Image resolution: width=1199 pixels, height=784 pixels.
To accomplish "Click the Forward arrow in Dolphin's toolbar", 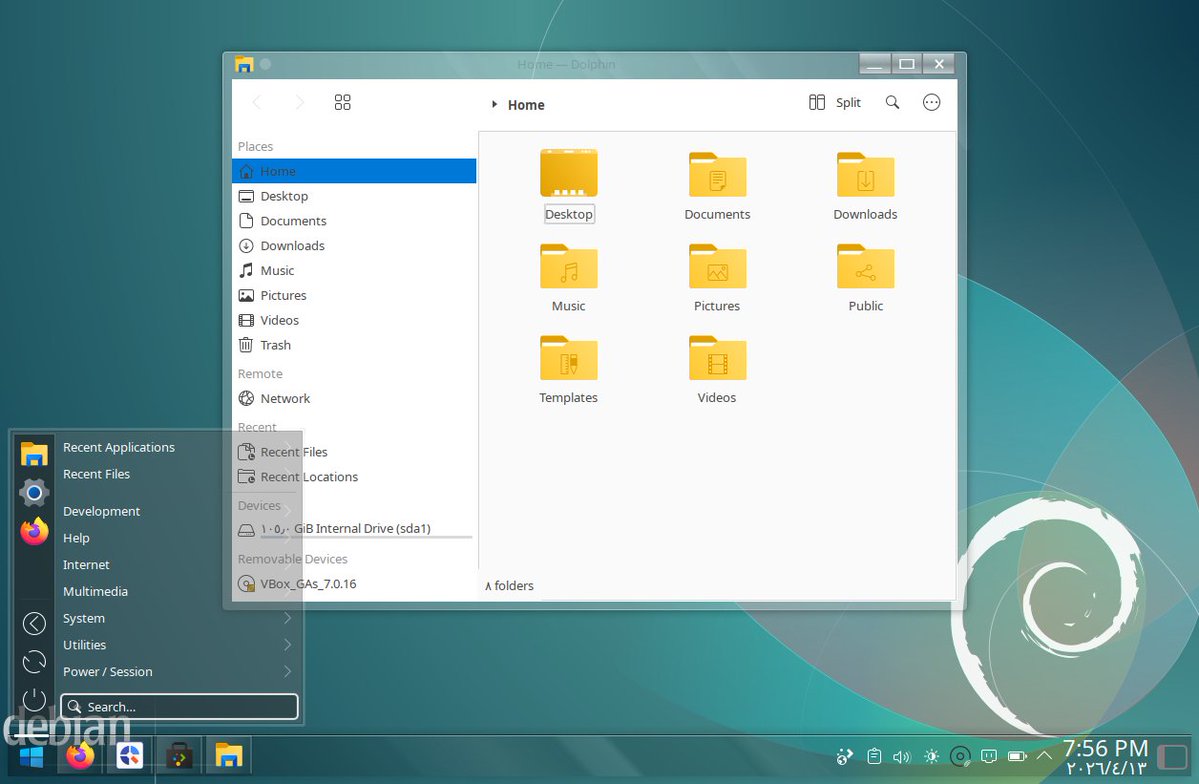I will click(x=299, y=102).
